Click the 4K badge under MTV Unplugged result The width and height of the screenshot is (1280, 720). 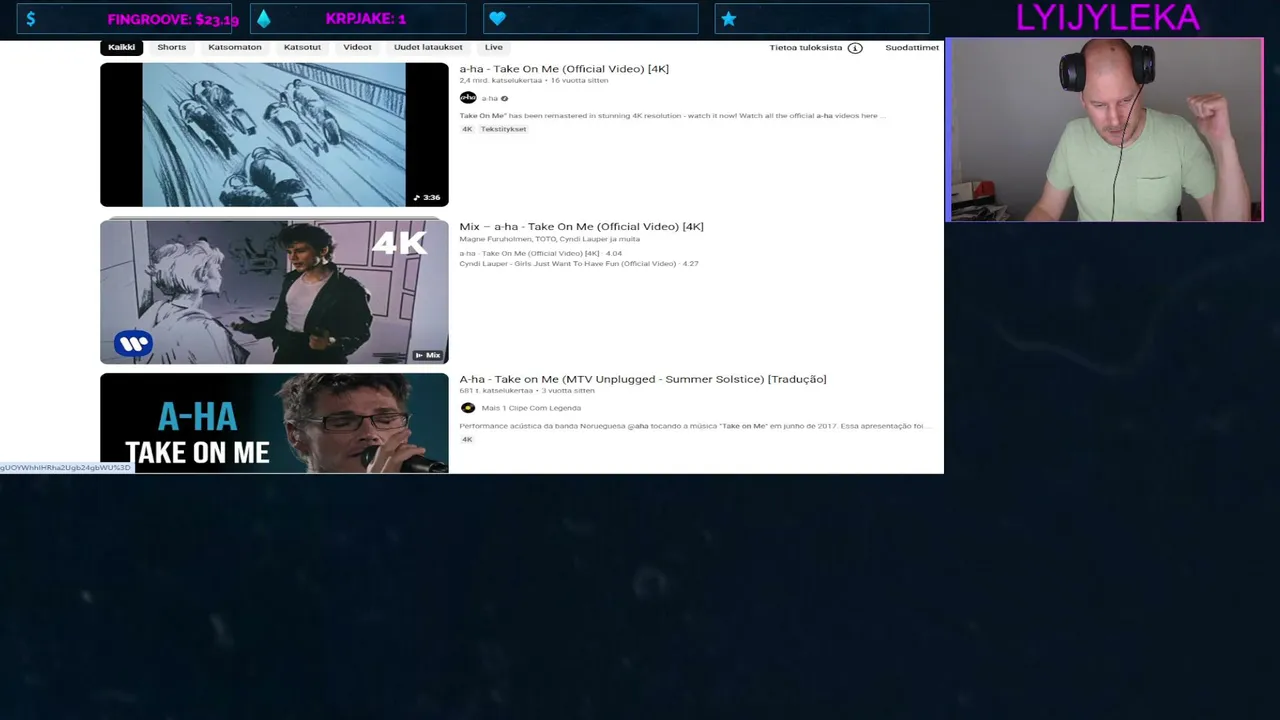[467, 440]
